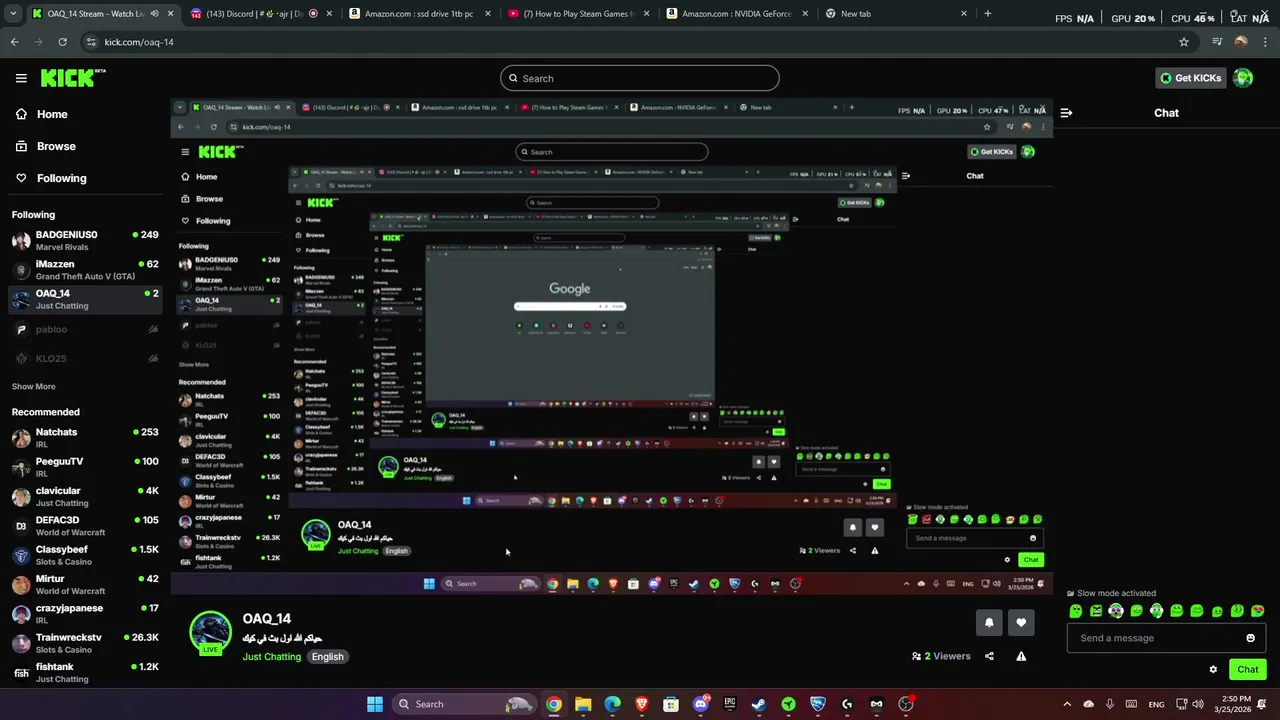Mute the OAQ_14 Stream tab audio

154,14
